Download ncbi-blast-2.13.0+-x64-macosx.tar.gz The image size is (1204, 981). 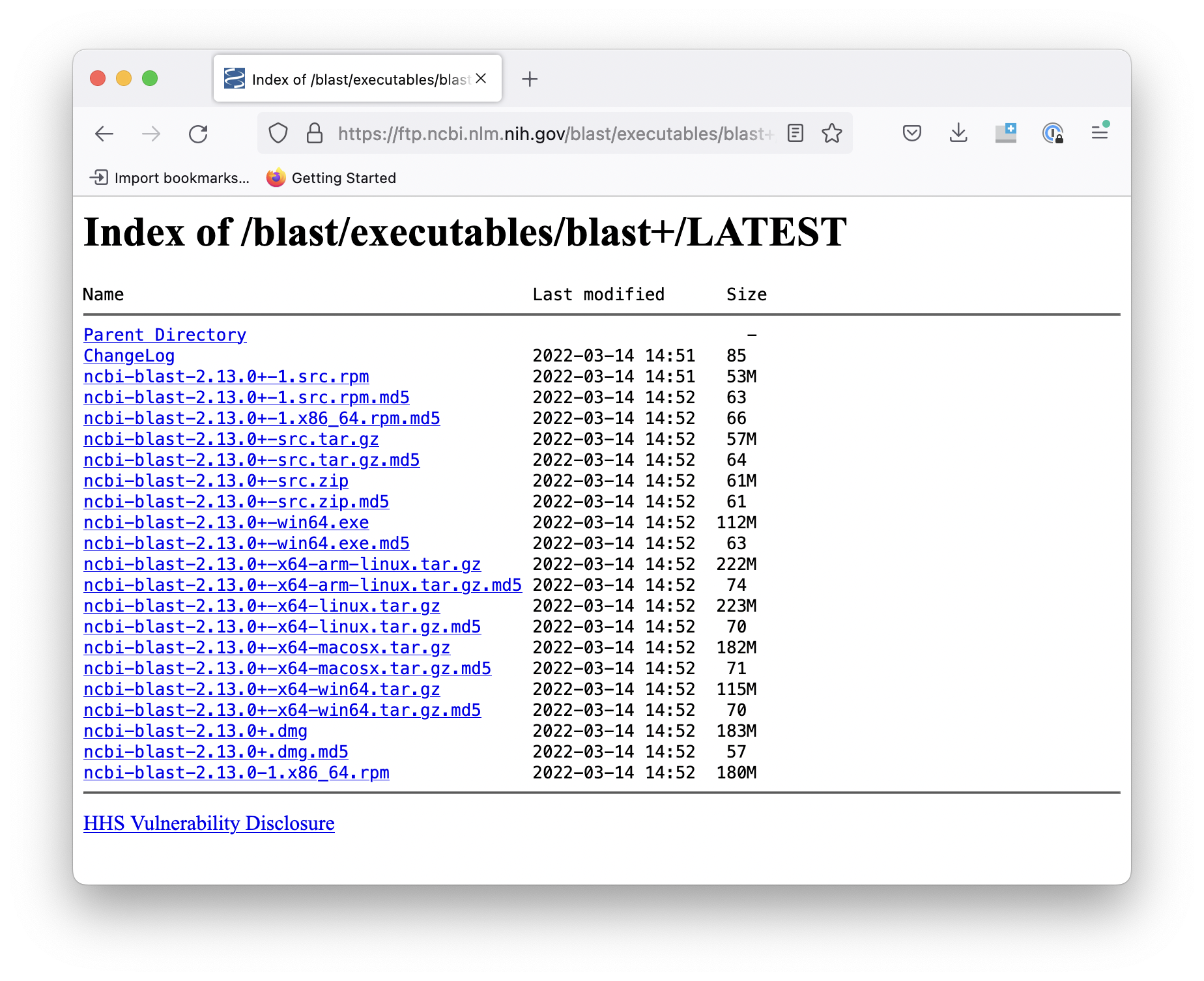point(266,647)
